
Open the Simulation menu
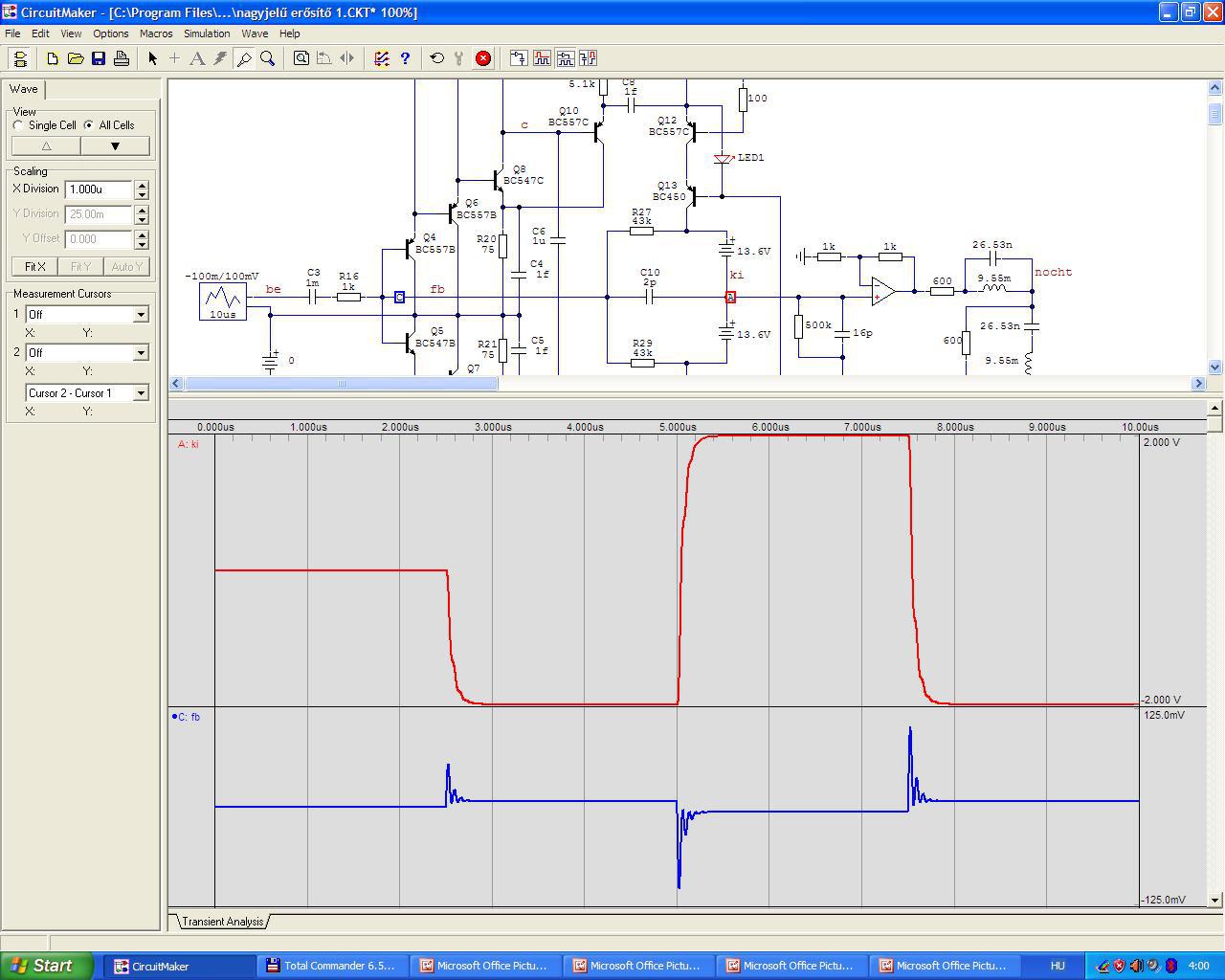(207, 33)
